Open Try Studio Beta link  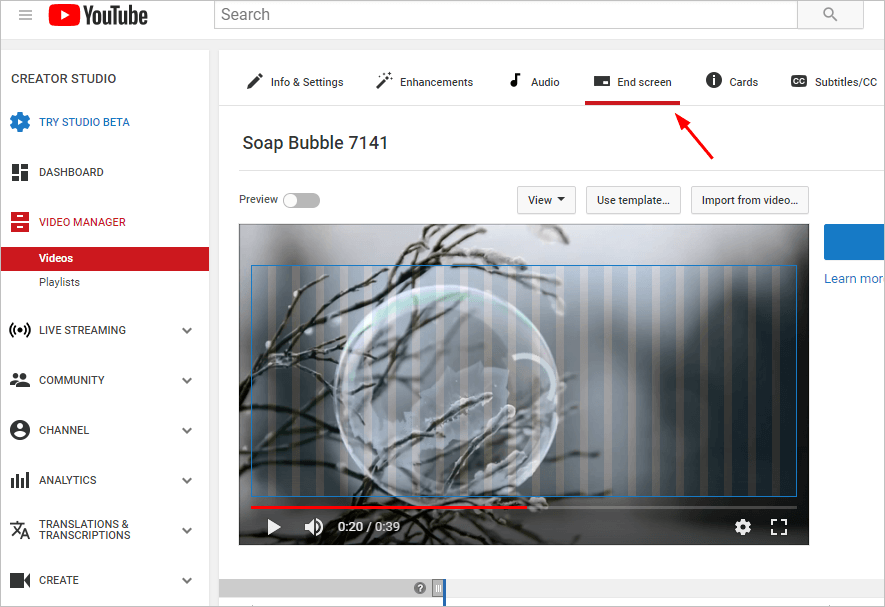(x=84, y=122)
